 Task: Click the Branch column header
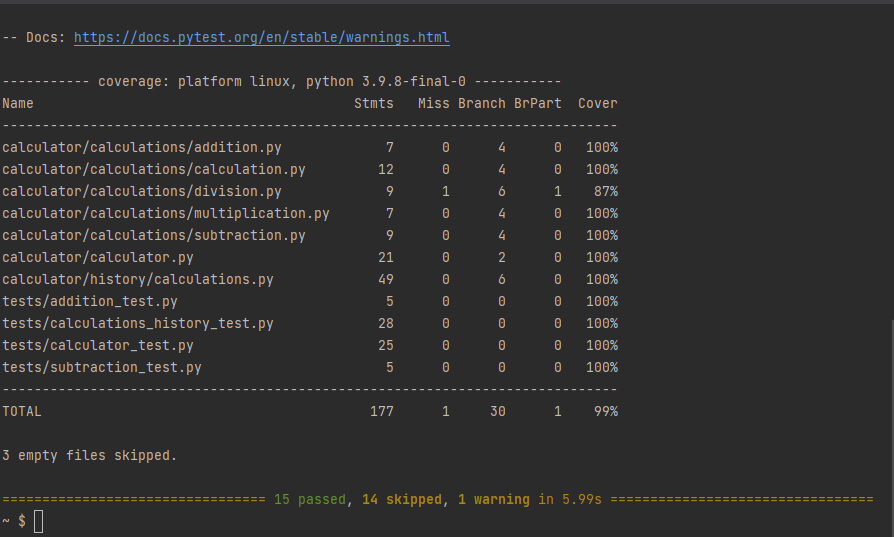coord(482,104)
